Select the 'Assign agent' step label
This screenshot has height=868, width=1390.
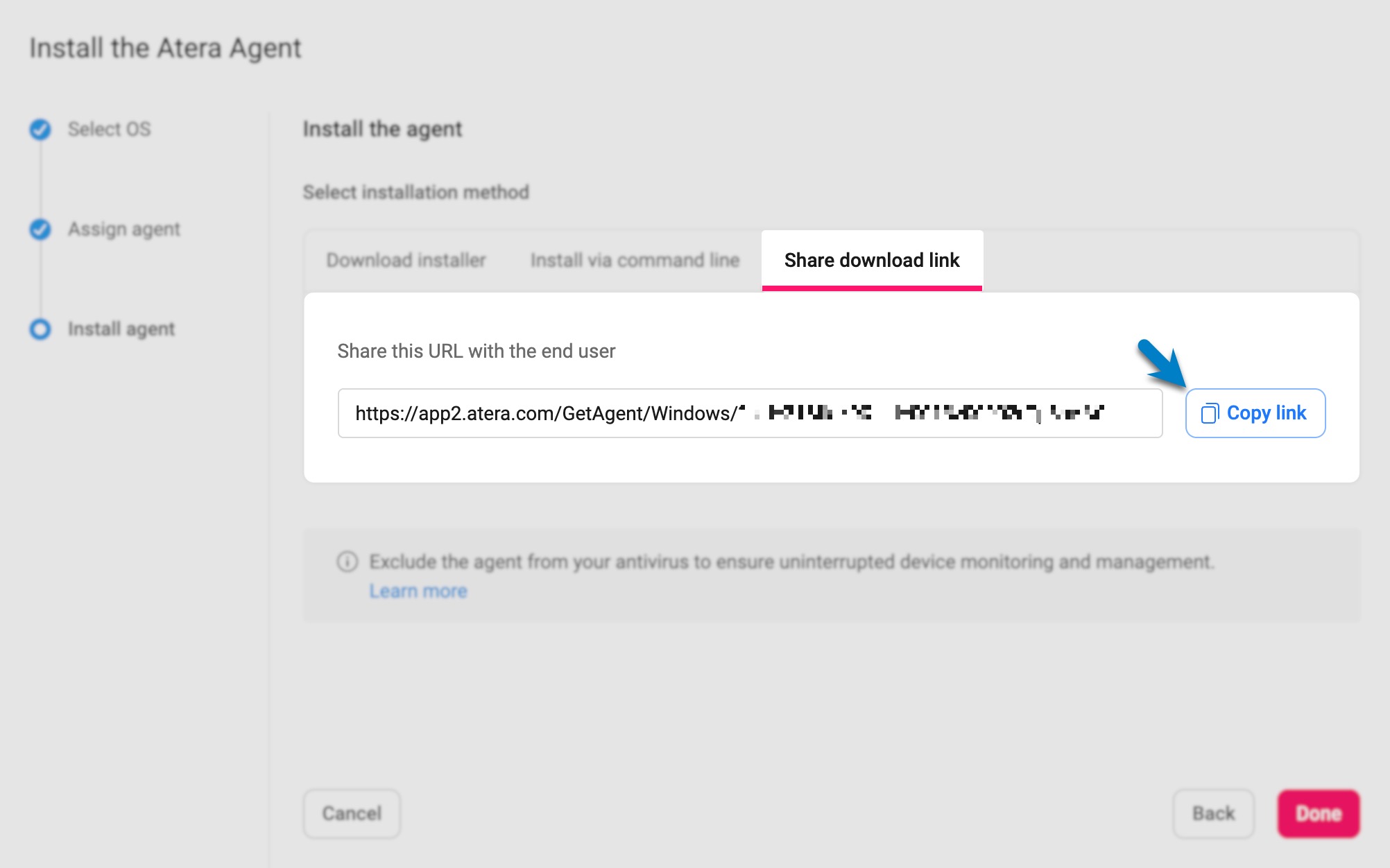[124, 229]
